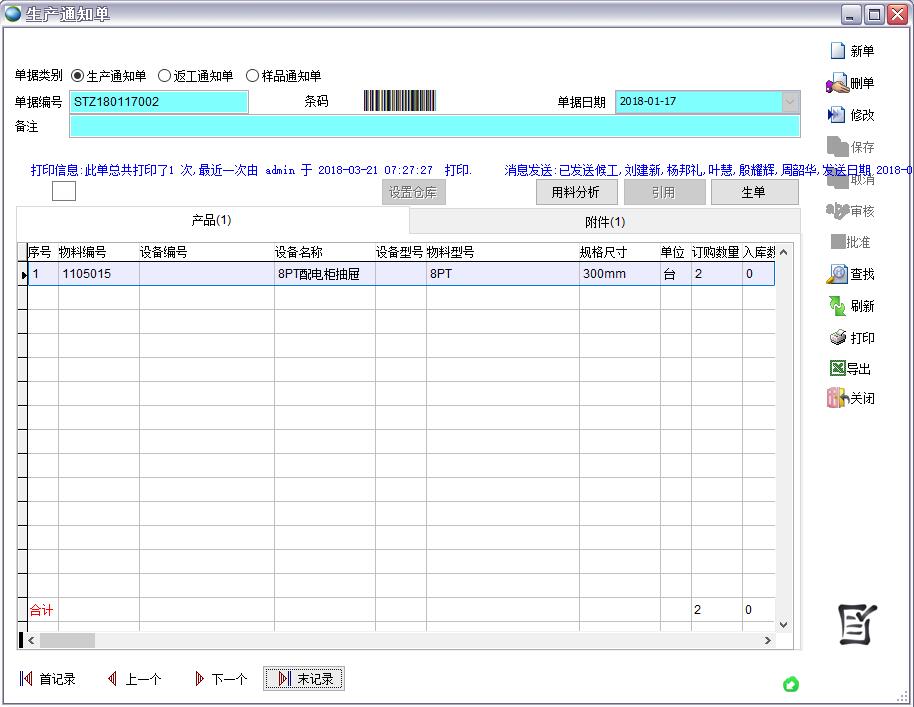
Task: Click the 打印 (print) icon
Action: coord(837,338)
